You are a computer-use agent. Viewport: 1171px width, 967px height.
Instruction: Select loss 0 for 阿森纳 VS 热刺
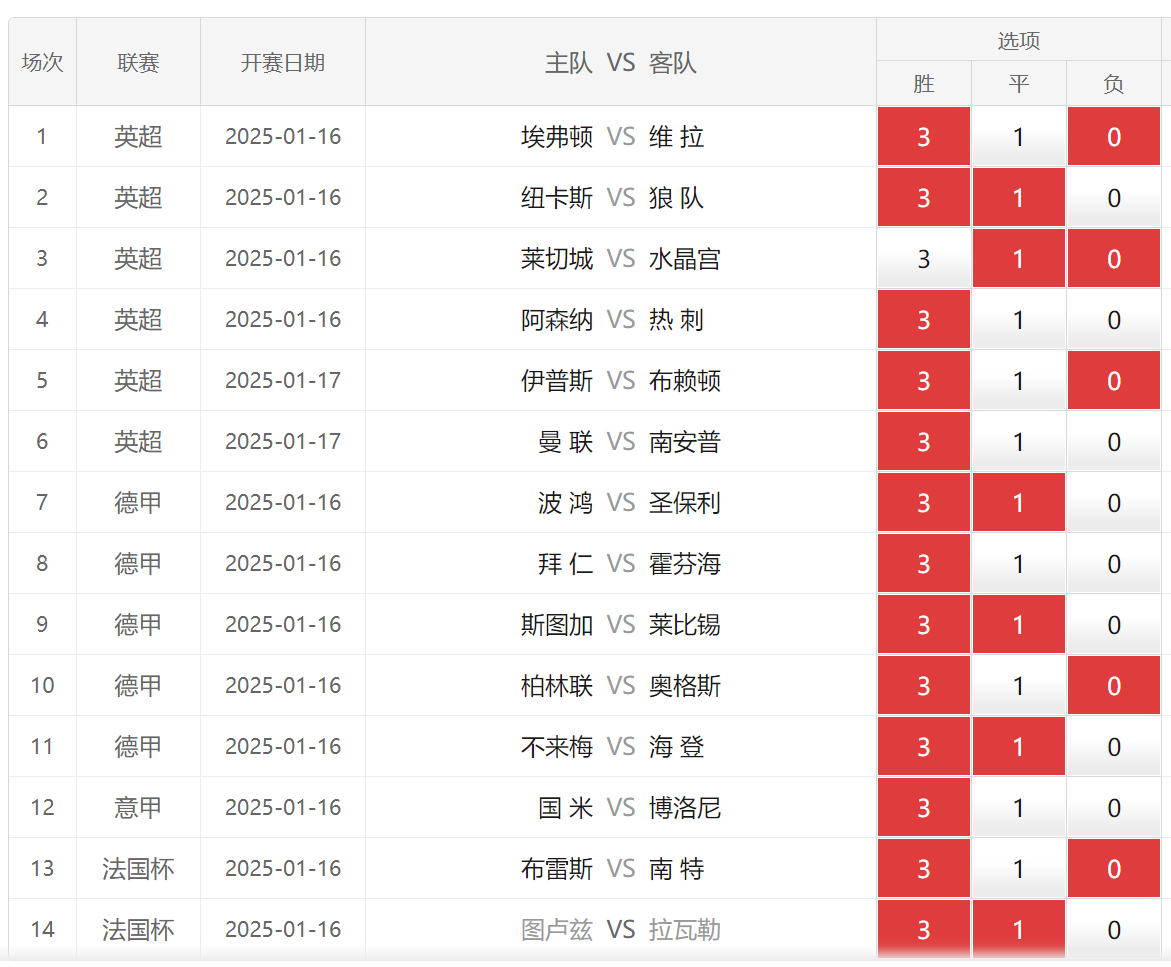pyautogui.click(x=1113, y=320)
